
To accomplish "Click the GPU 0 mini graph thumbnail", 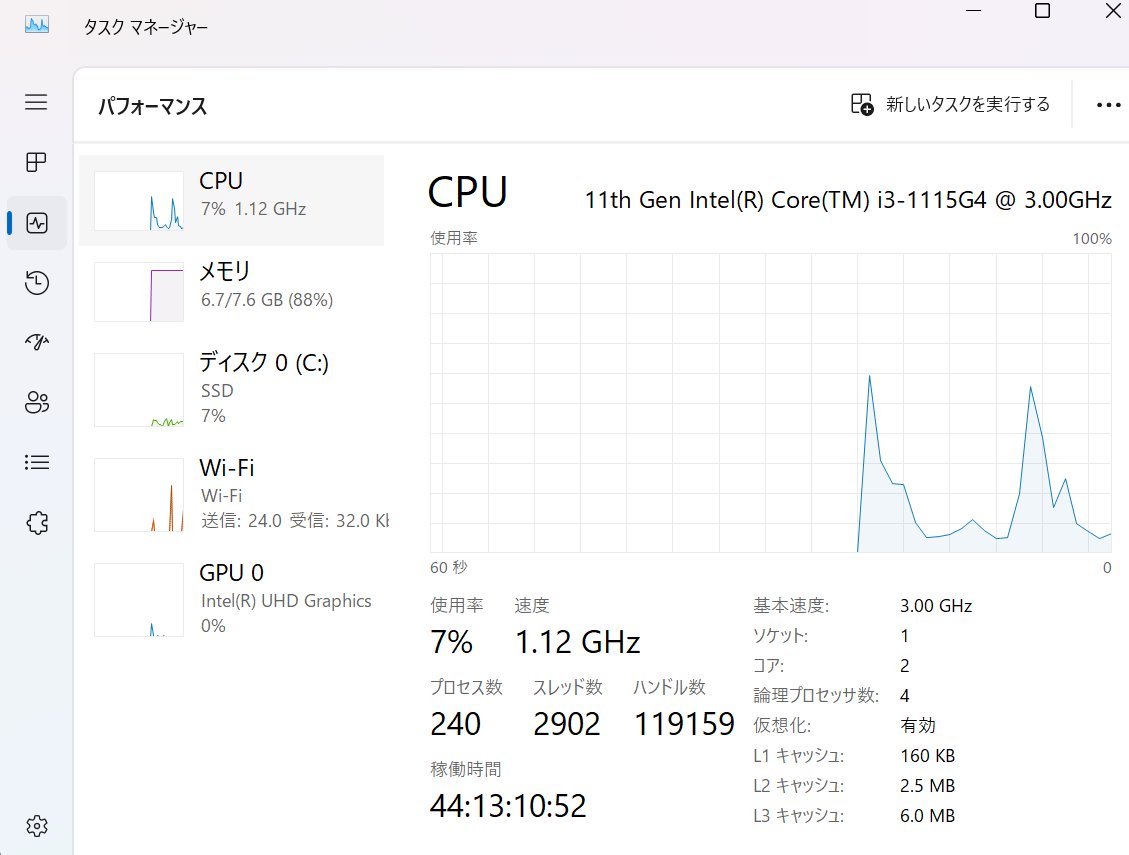I will 139,600.
